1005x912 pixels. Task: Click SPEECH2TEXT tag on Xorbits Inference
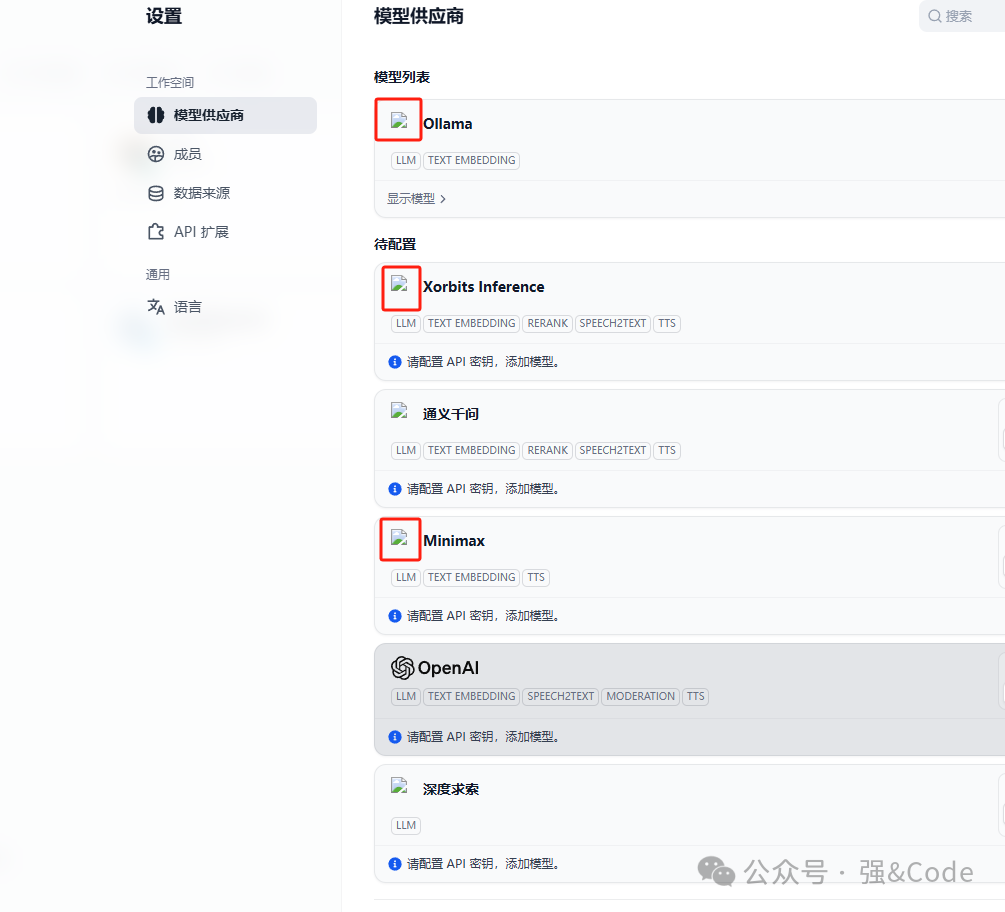click(613, 324)
